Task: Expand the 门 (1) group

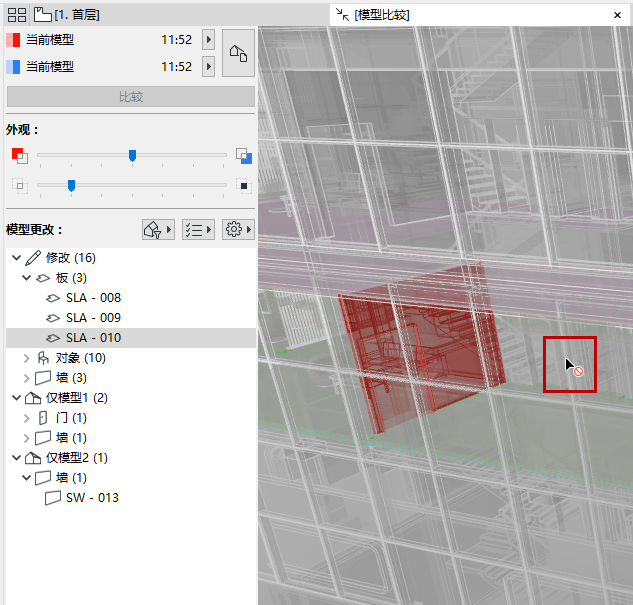Action: [27, 418]
